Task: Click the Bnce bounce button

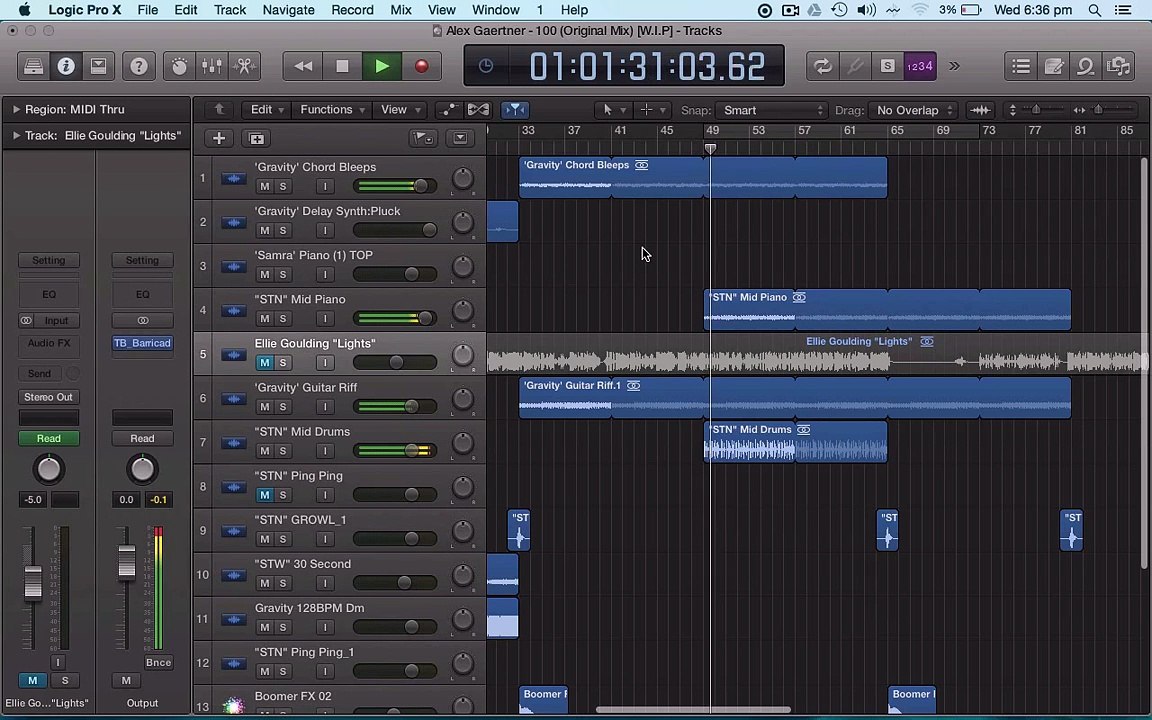Action: tap(159, 662)
